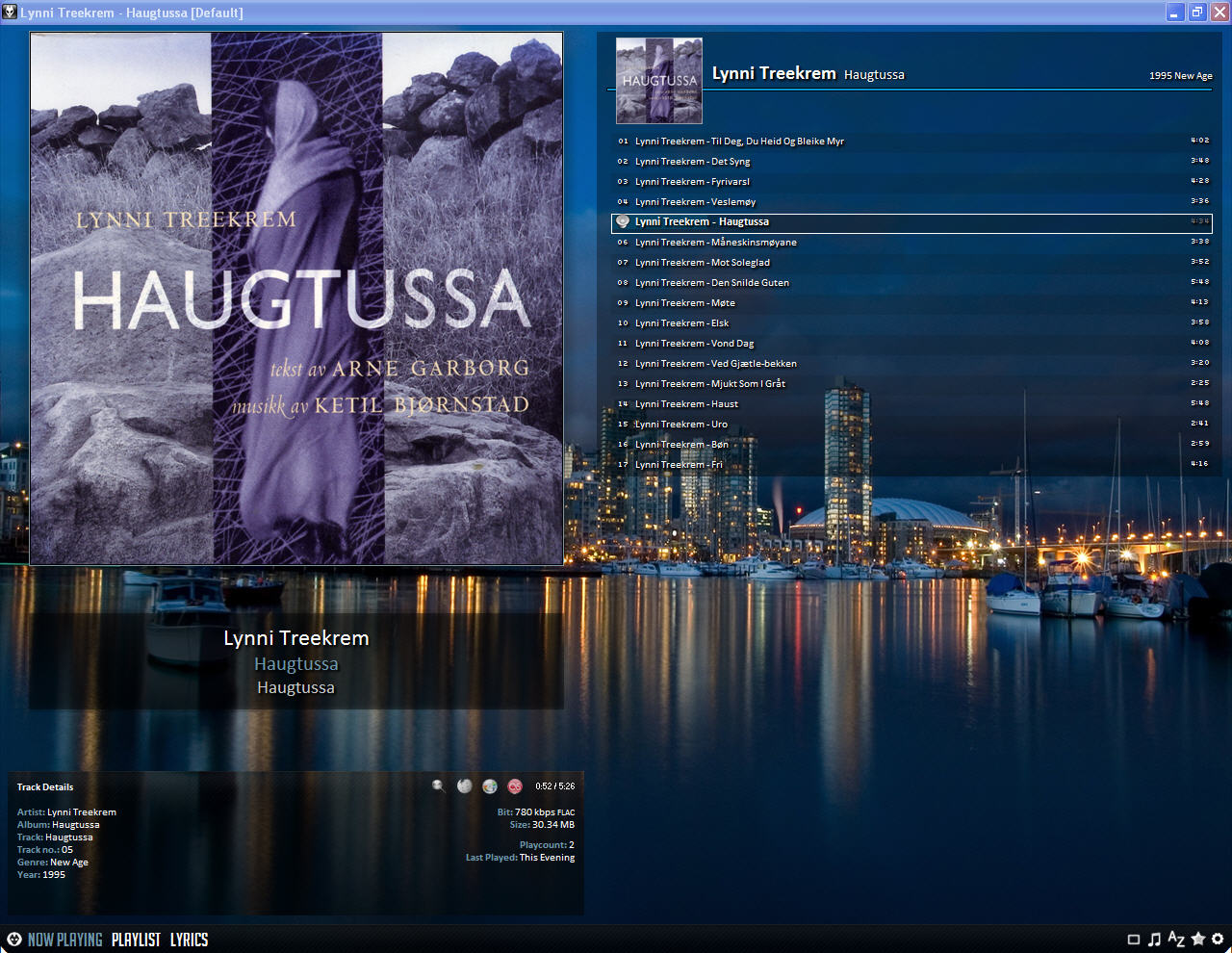
Task: Select track 12 Ved Gjætle-bekken
Action: click(715, 364)
